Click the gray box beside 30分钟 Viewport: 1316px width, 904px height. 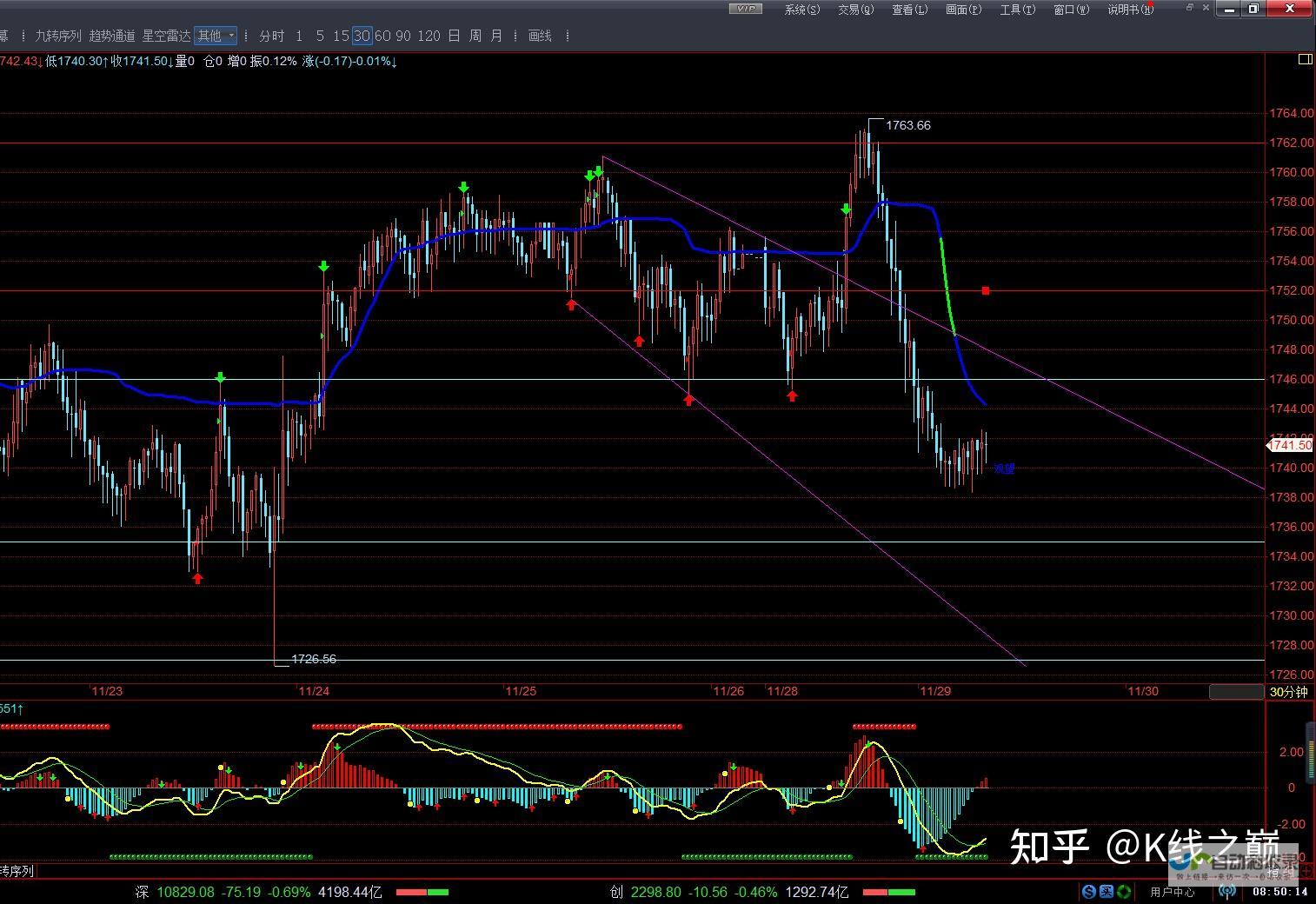[1236, 692]
